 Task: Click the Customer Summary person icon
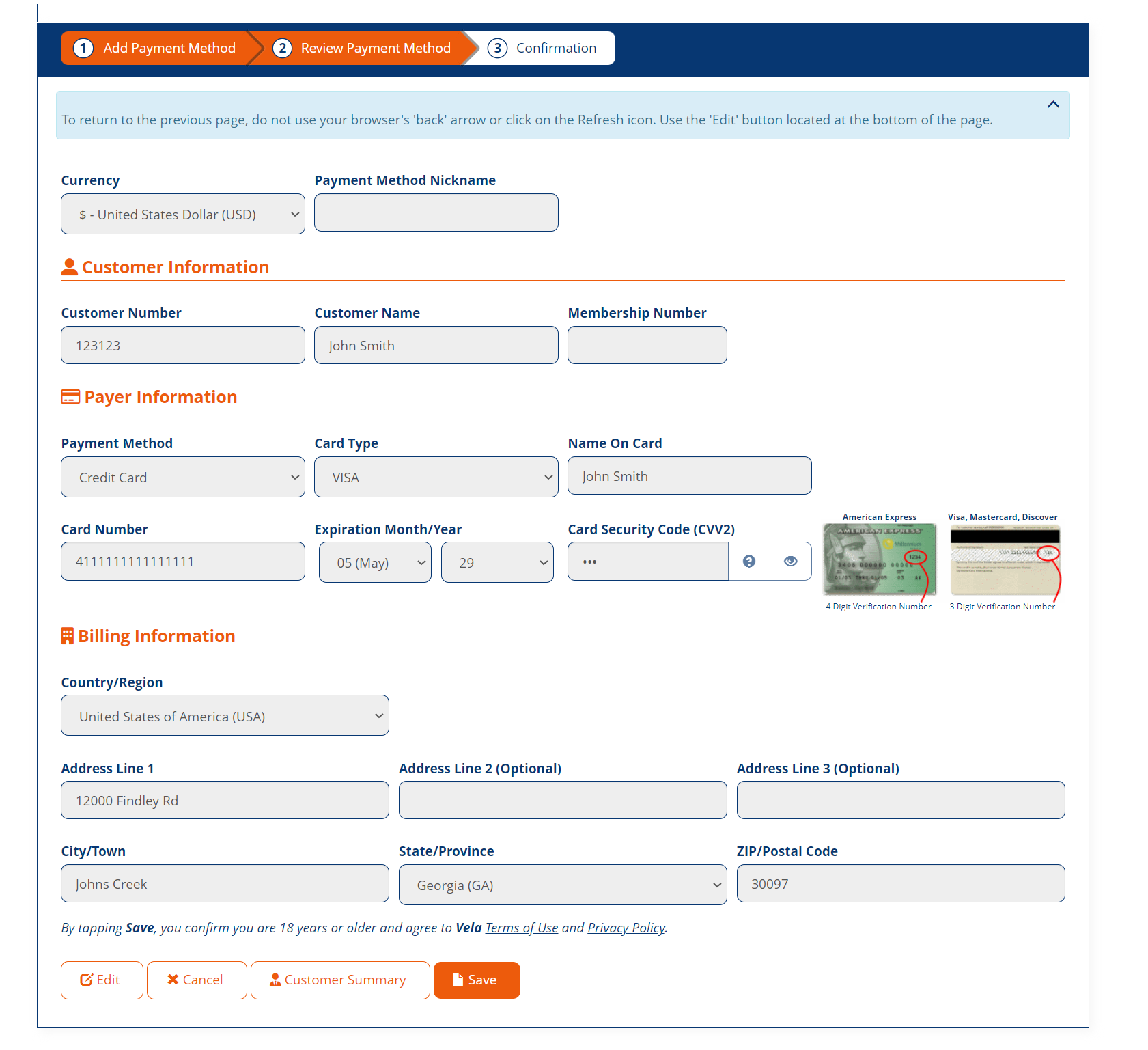tap(275, 980)
